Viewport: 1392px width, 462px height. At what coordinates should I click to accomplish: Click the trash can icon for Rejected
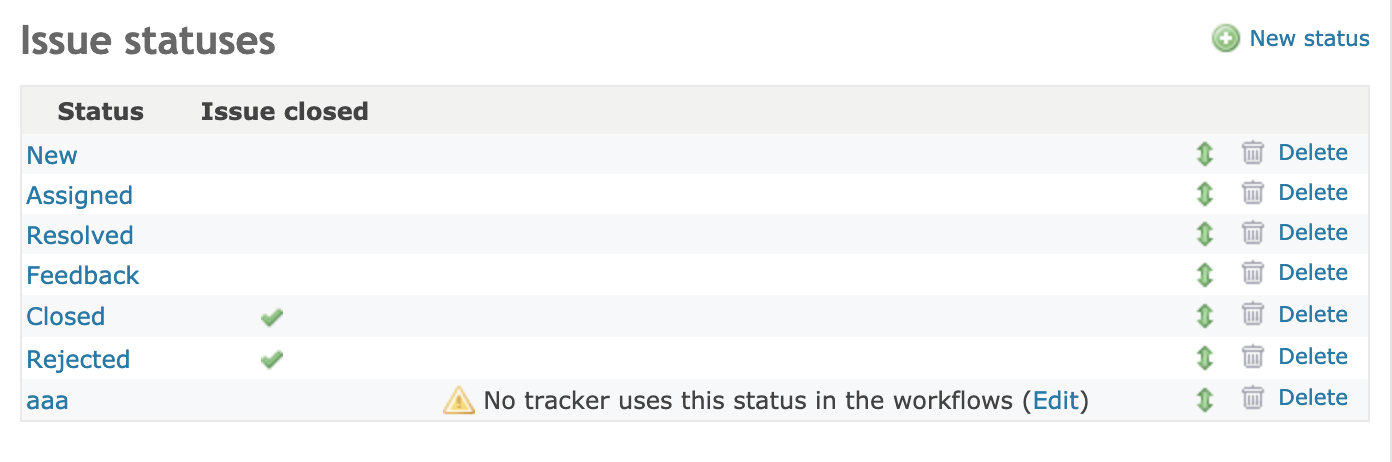(x=1253, y=357)
